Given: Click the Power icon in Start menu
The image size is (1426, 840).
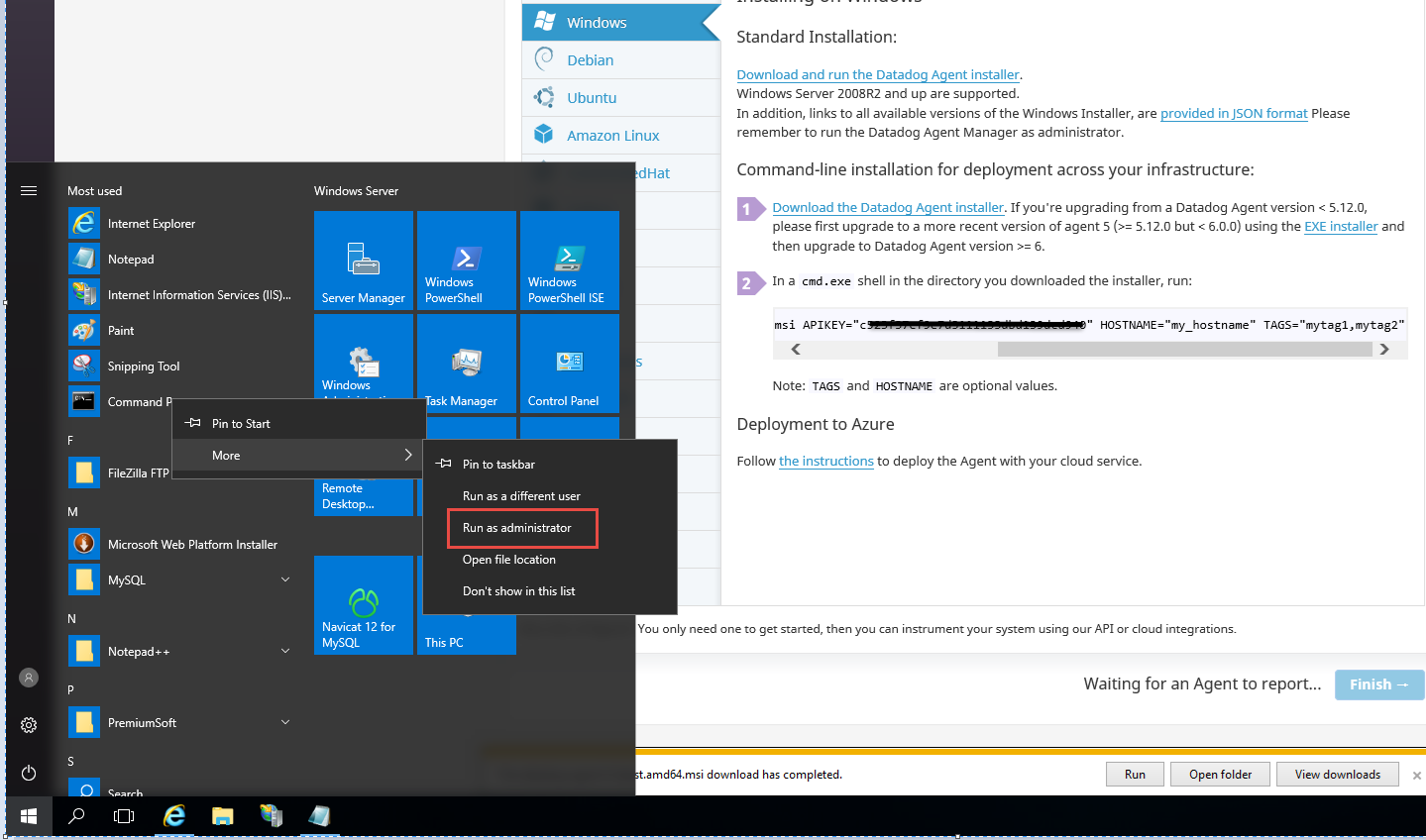Looking at the screenshot, I should [x=29, y=773].
